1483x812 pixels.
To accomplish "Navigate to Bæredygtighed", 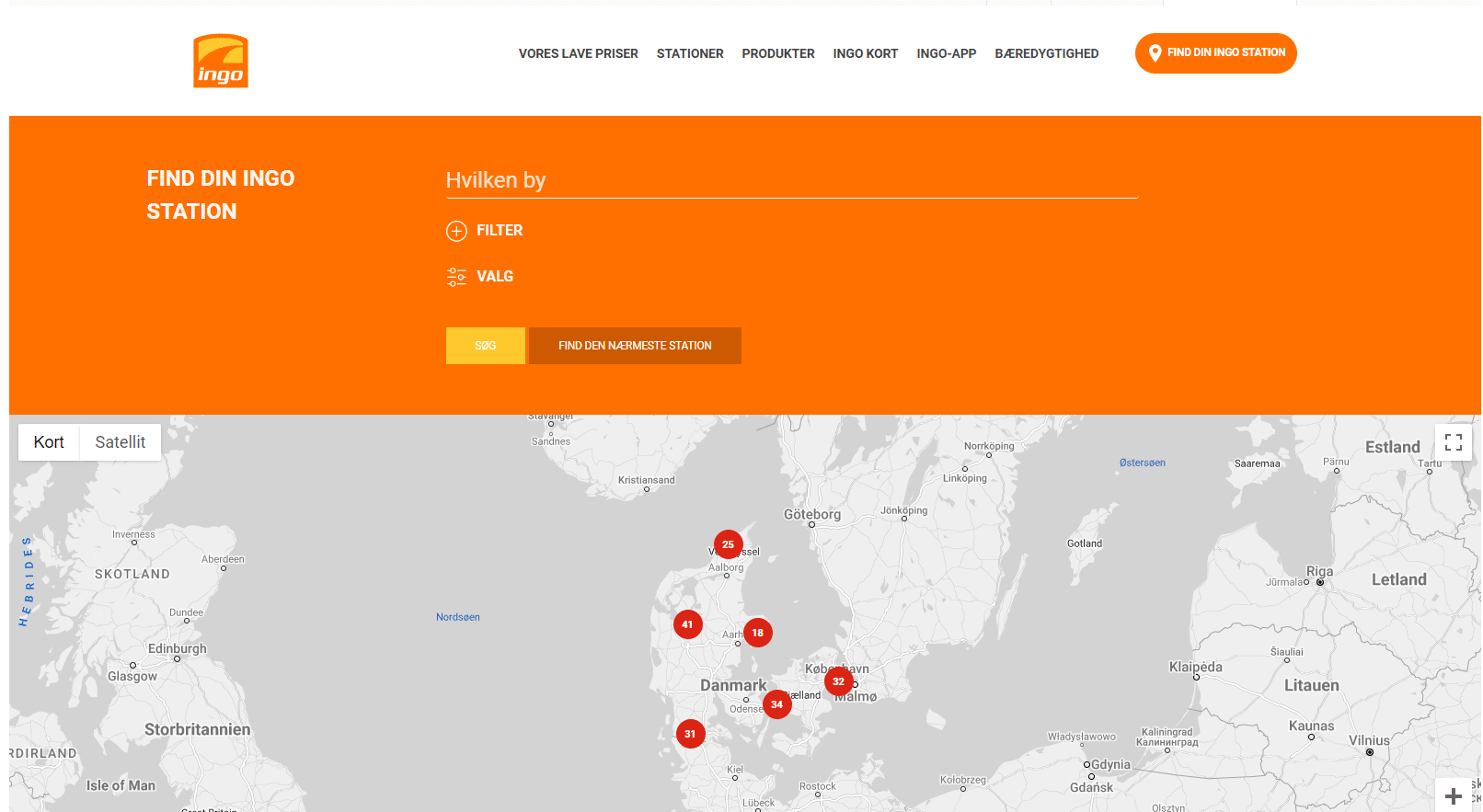I will coord(1047,53).
